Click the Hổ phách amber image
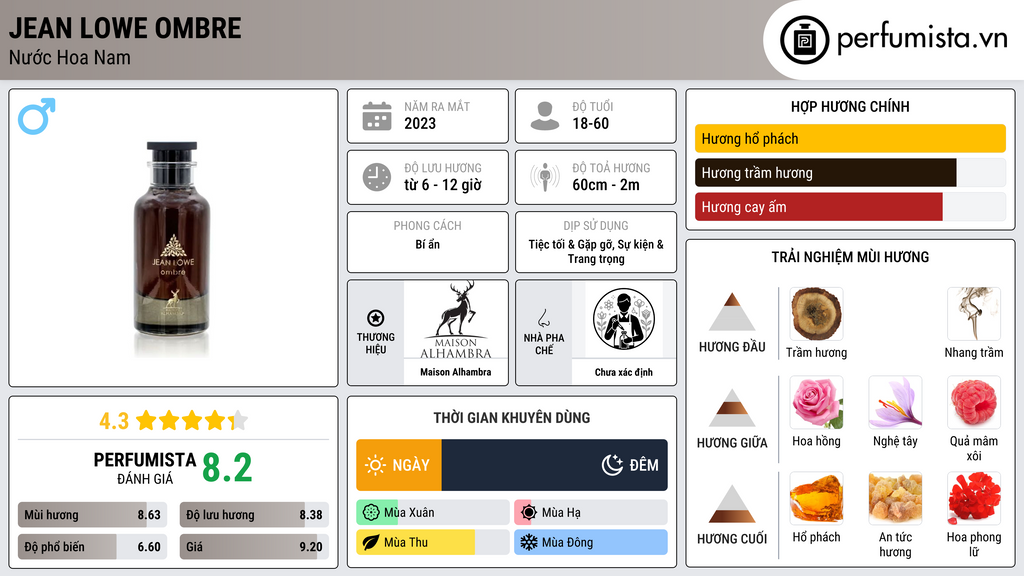The height and width of the screenshot is (576, 1024). click(x=816, y=498)
